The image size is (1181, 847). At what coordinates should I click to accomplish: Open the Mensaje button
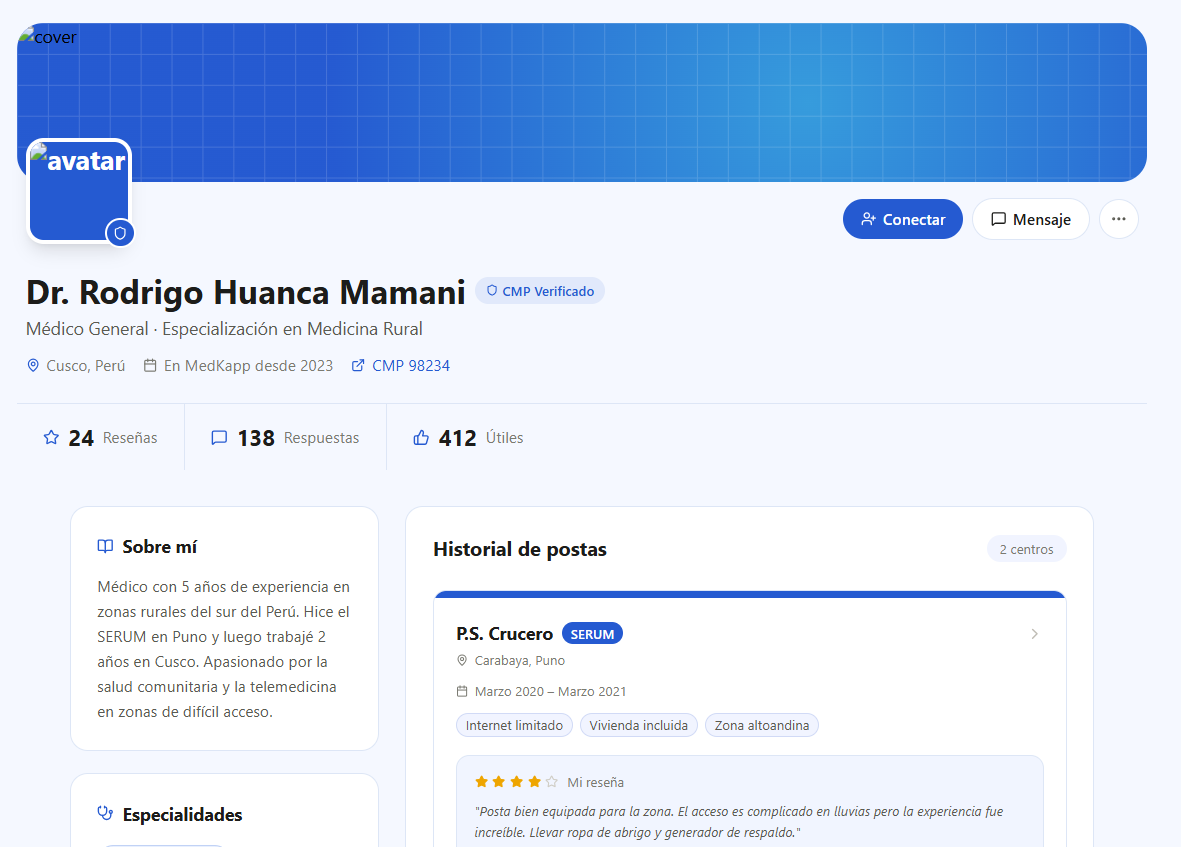(x=1030, y=219)
